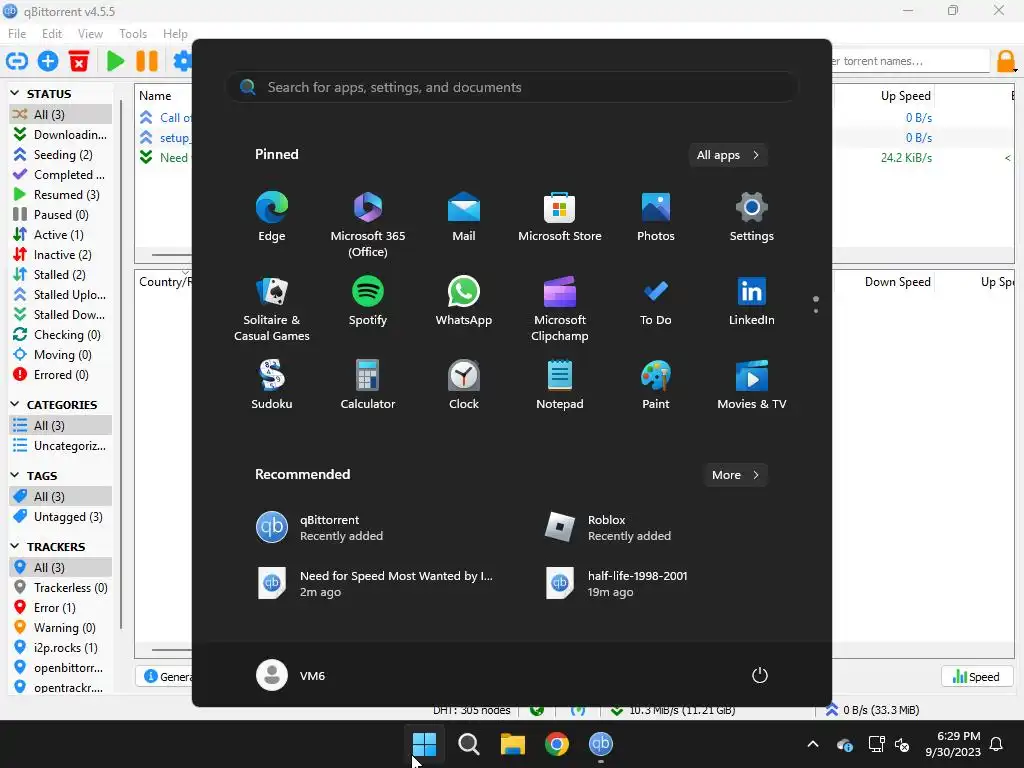Open notifications bell in system tray
This screenshot has height=768, width=1024.
pyautogui.click(x=997, y=744)
